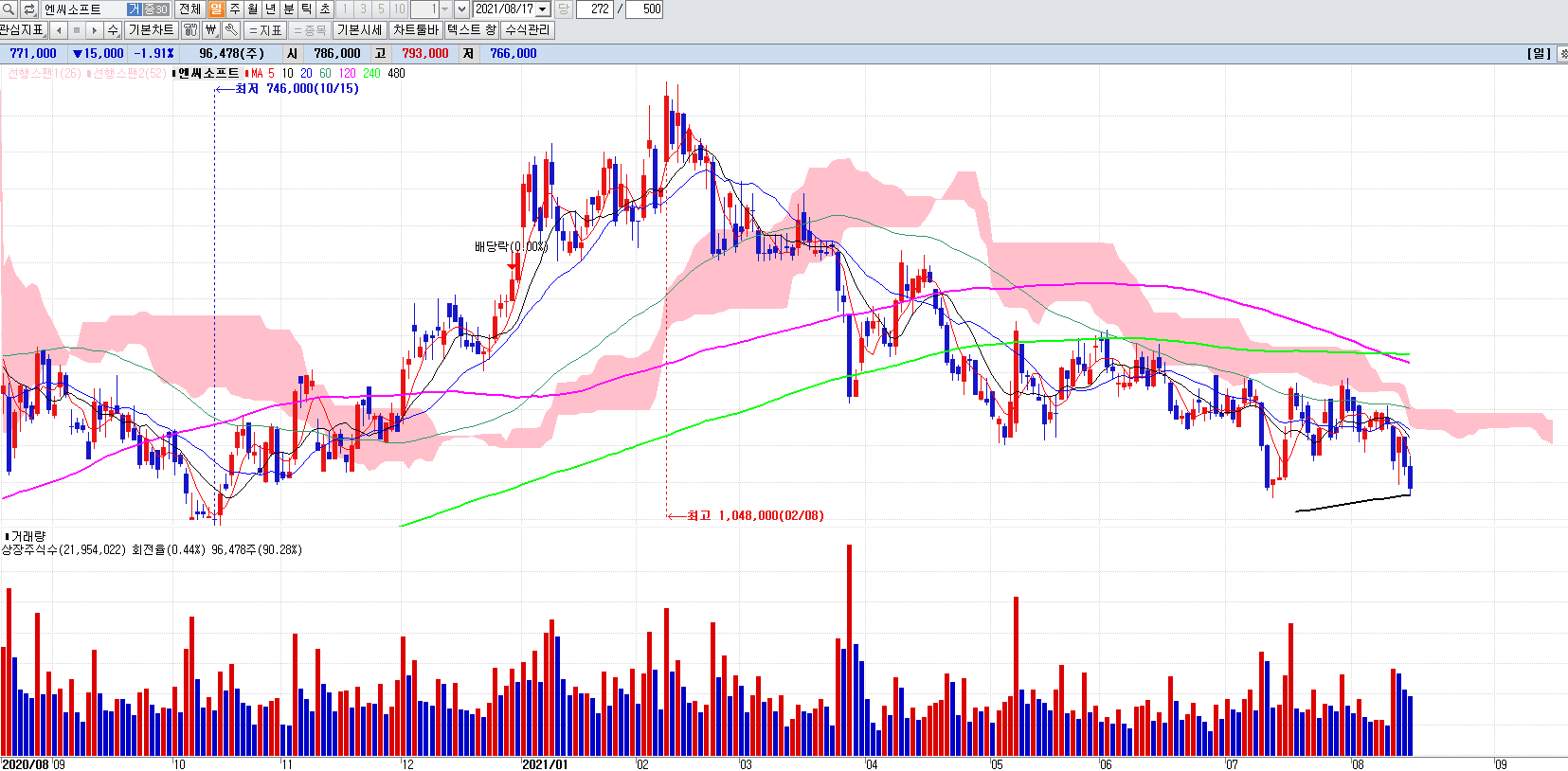The image size is (1568, 771).
Task: Click the 전체 (all) button
Action: pos(189,9)
